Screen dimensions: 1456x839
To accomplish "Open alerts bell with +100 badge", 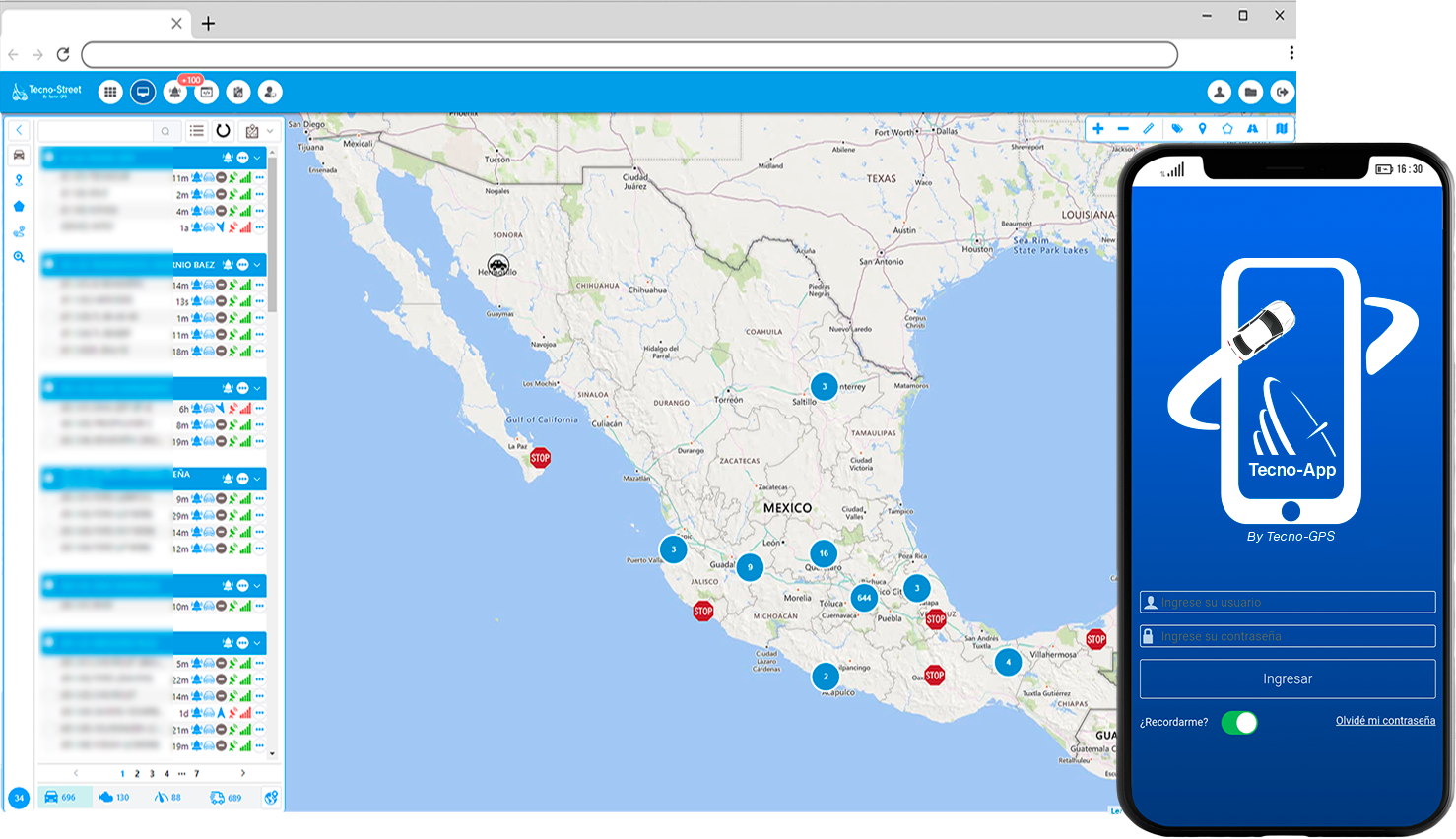I will click(x=174, y=92).
